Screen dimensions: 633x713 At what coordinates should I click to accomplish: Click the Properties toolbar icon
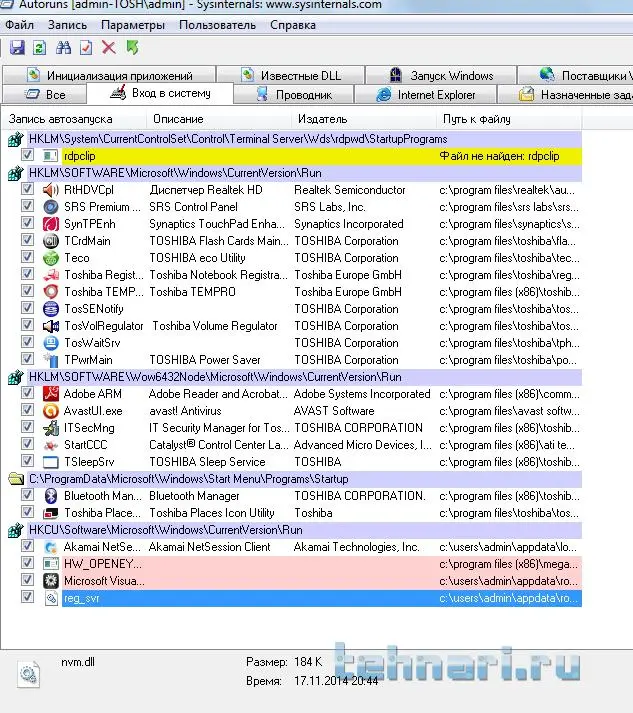point(85,47)
